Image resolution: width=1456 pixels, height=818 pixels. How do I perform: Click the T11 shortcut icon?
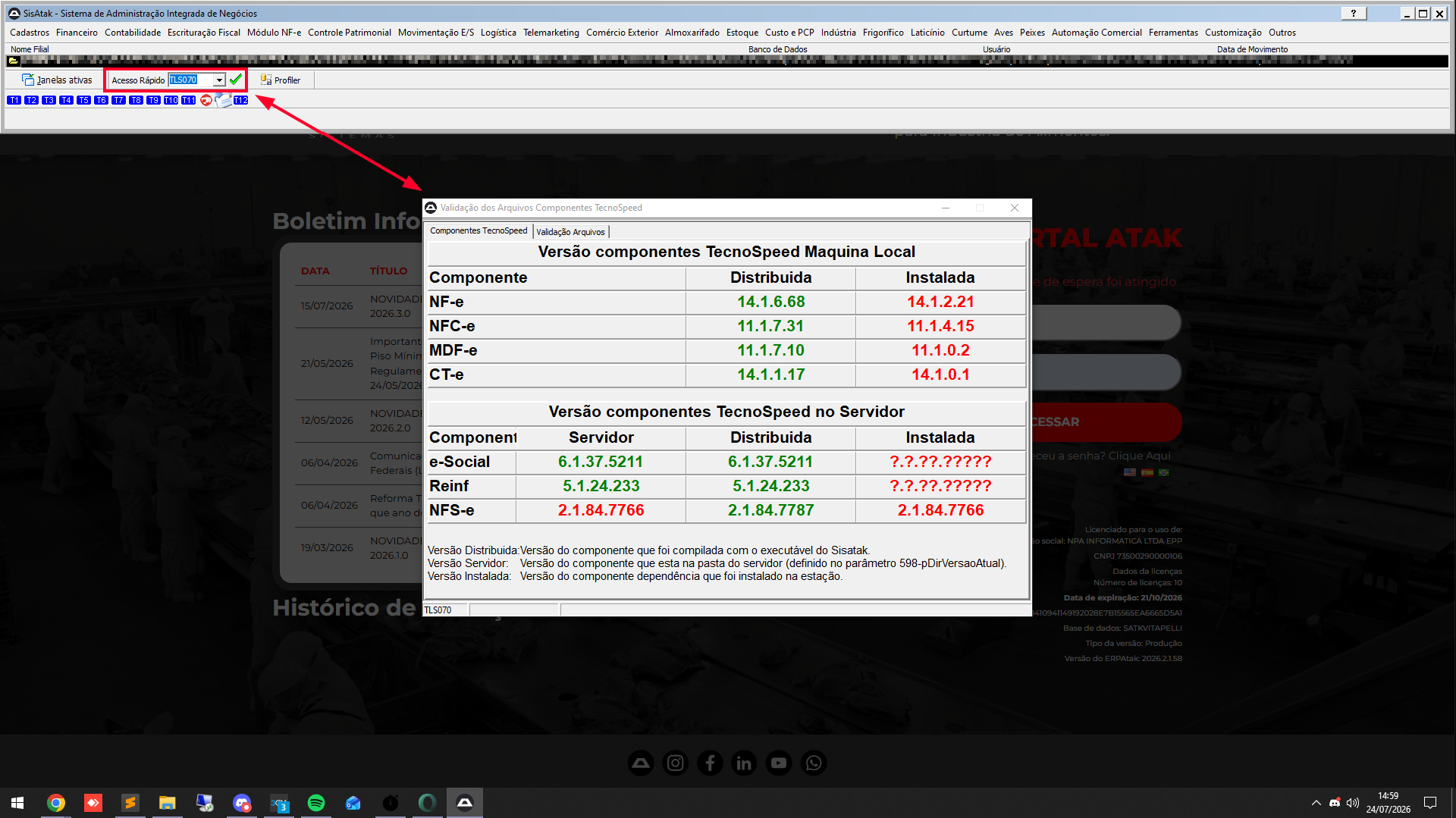click(188, 100)
